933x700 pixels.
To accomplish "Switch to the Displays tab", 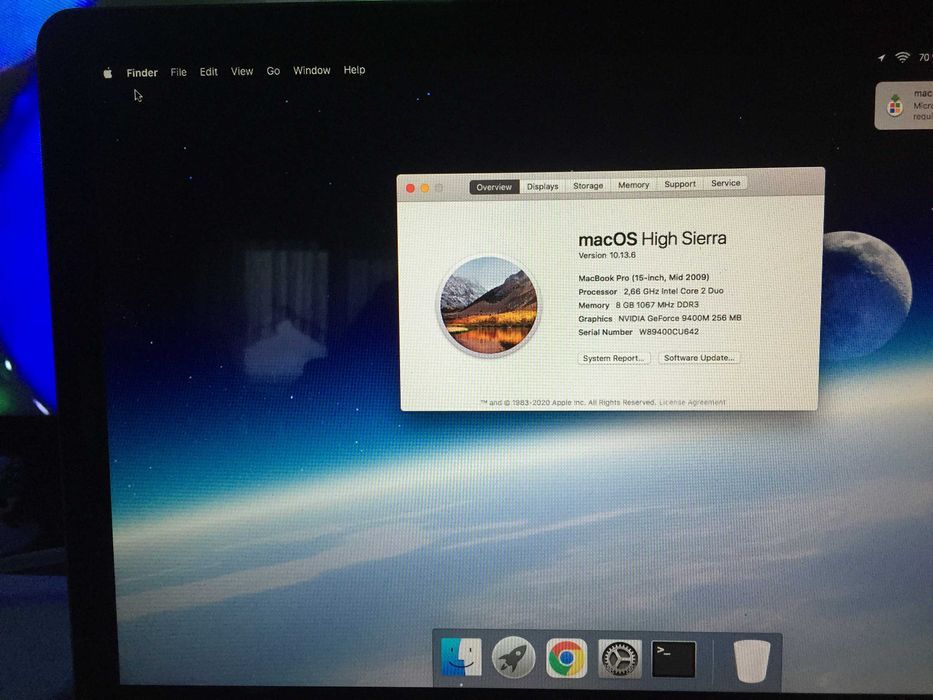I will coord(543,186).
